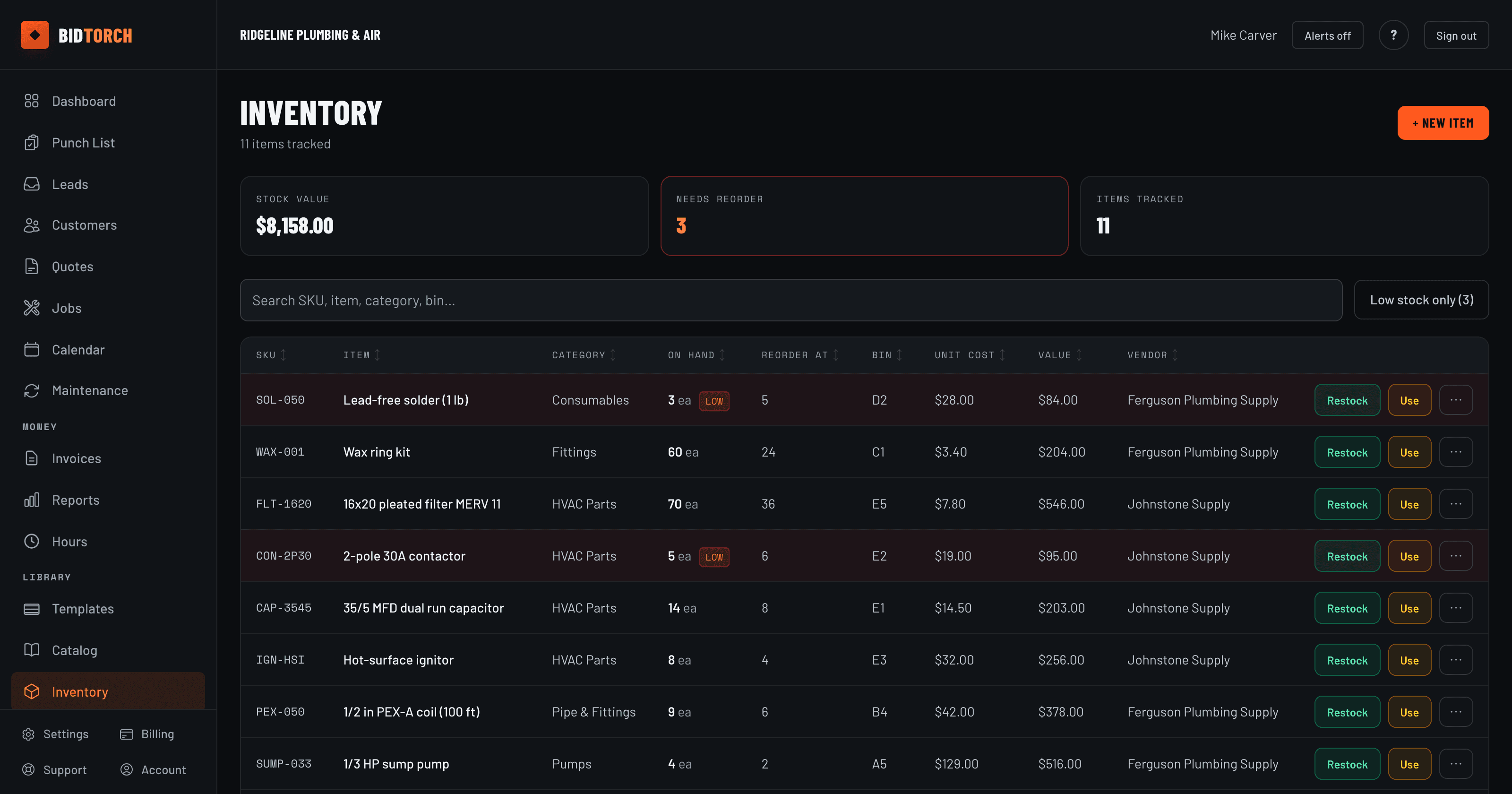Open the Customers section
This screenshot has width=1512, height=794.
point(108,225)
